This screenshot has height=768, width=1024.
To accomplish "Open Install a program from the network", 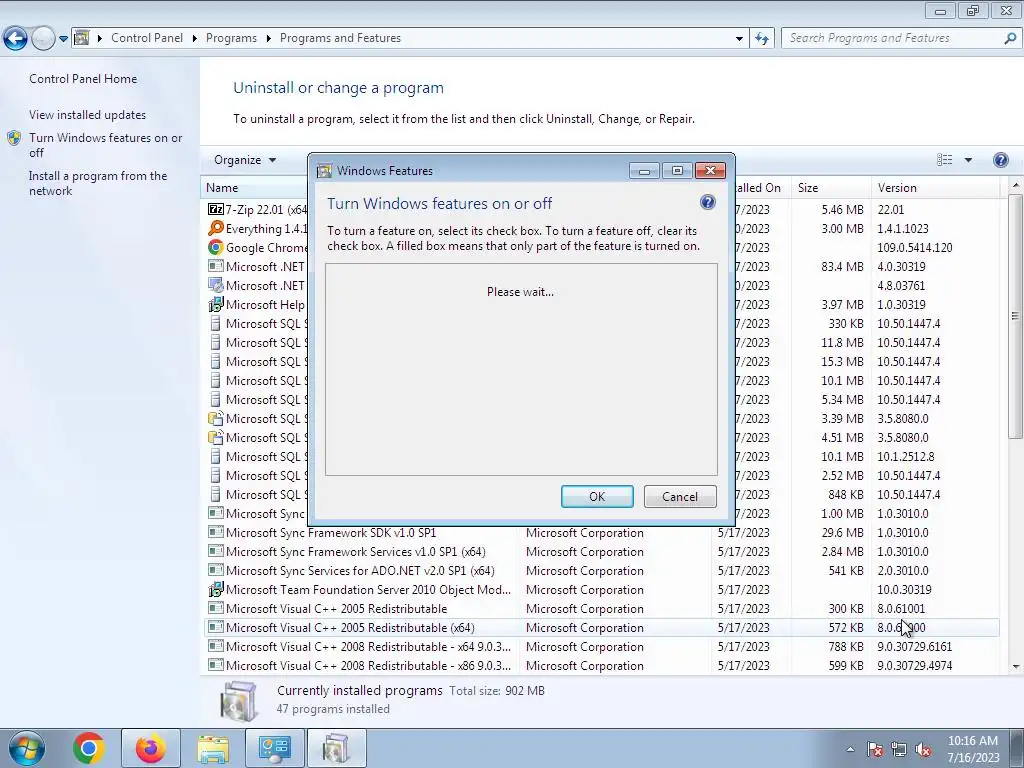I will (98, 183).
